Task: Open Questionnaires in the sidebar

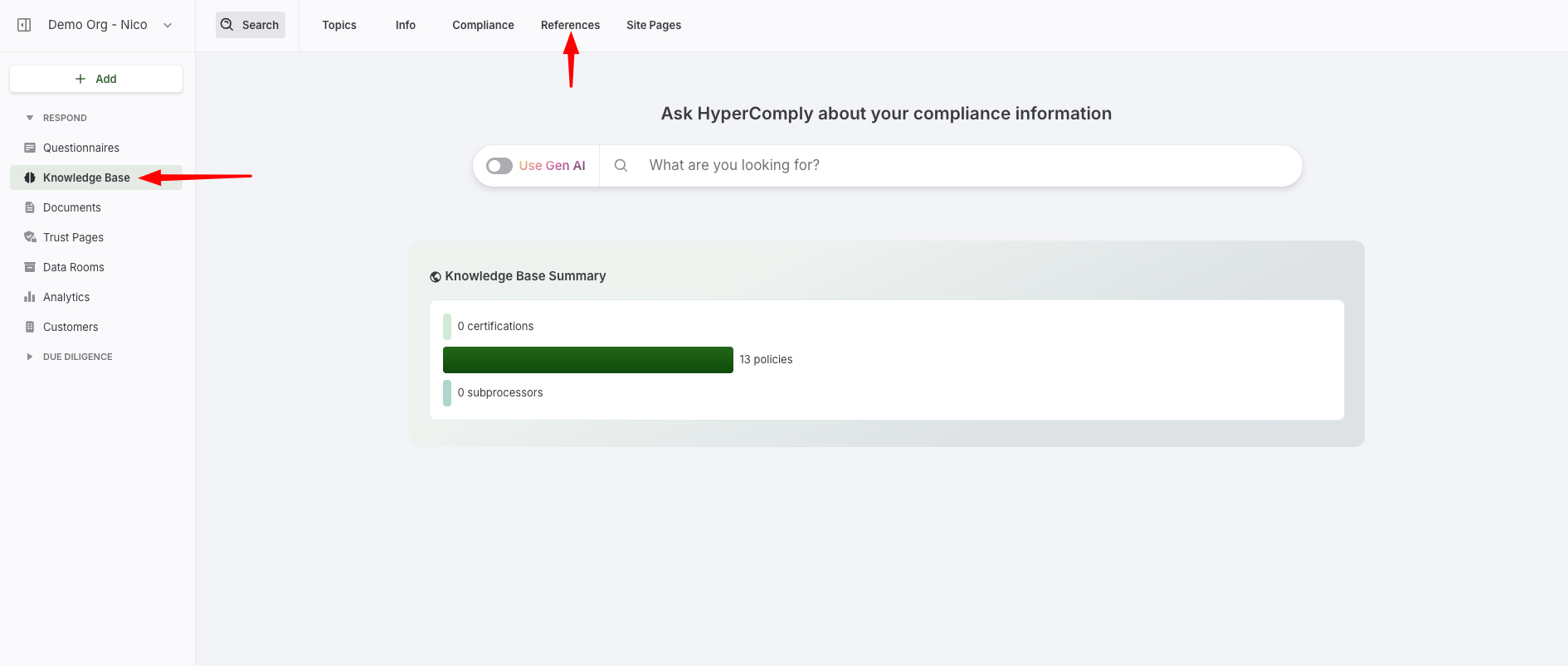Action: (x=96, y=148)
